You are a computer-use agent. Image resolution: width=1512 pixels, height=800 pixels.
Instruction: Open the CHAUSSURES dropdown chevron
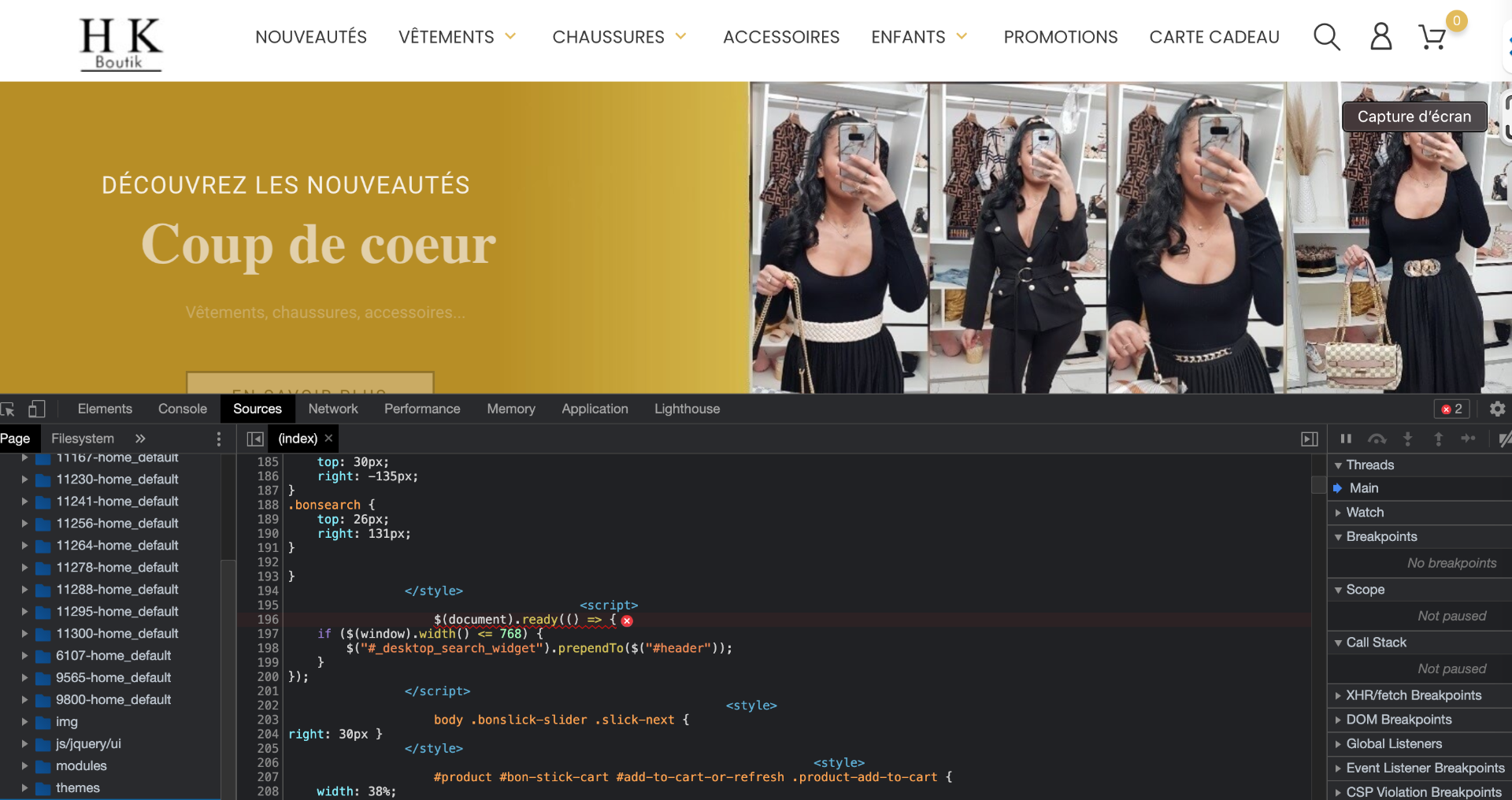[x=681, y=36]
